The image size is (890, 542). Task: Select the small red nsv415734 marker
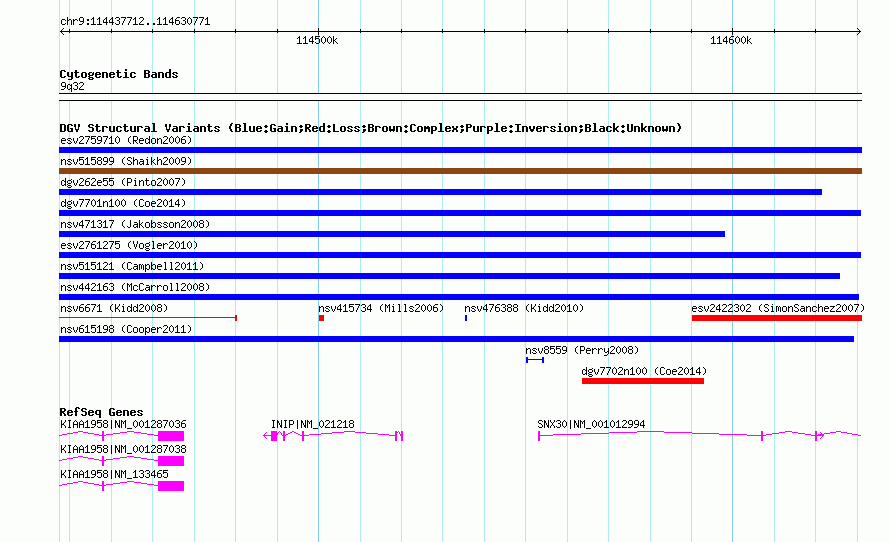pos(321,318)
